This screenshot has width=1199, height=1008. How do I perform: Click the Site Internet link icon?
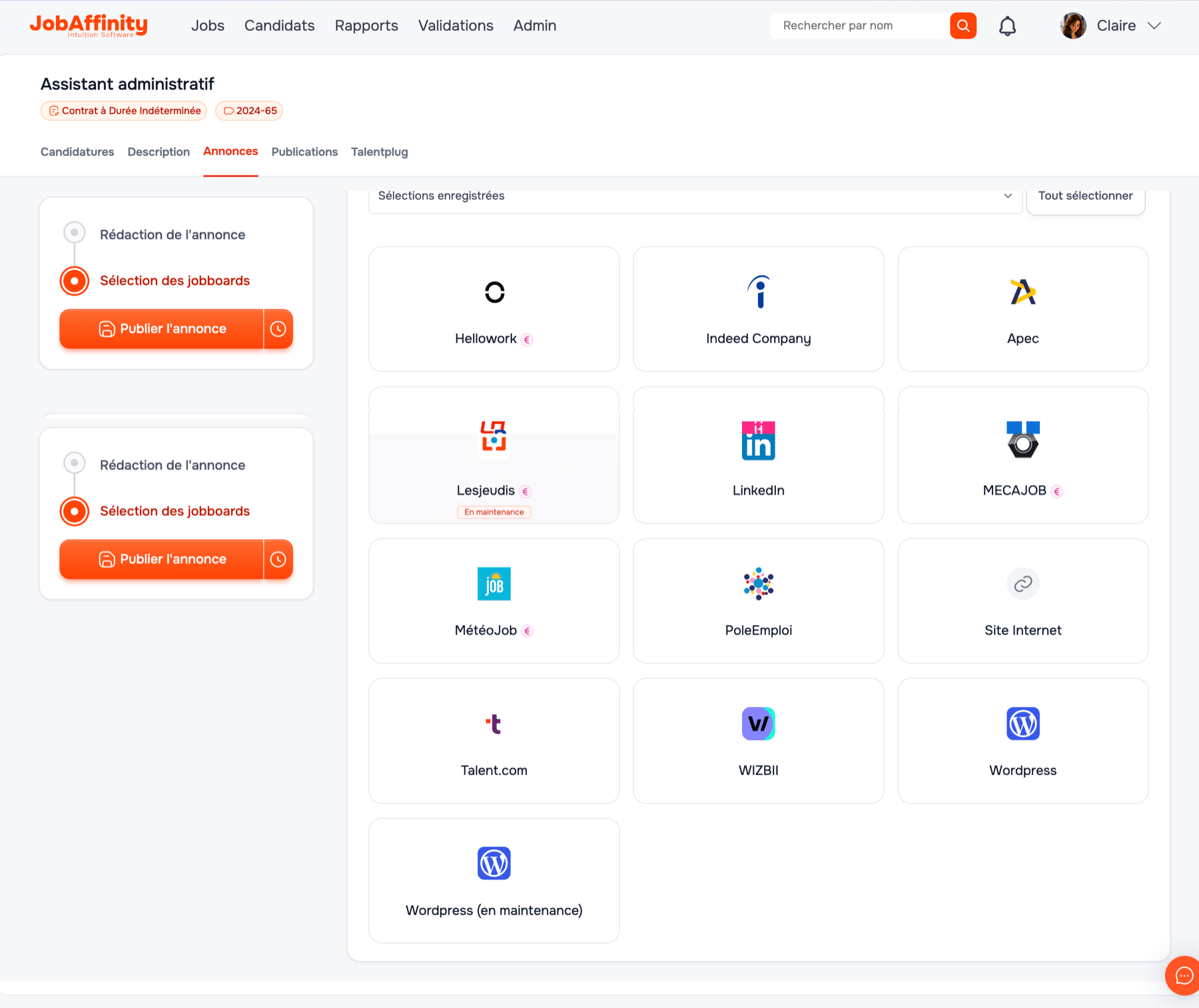pos(1023,584)
